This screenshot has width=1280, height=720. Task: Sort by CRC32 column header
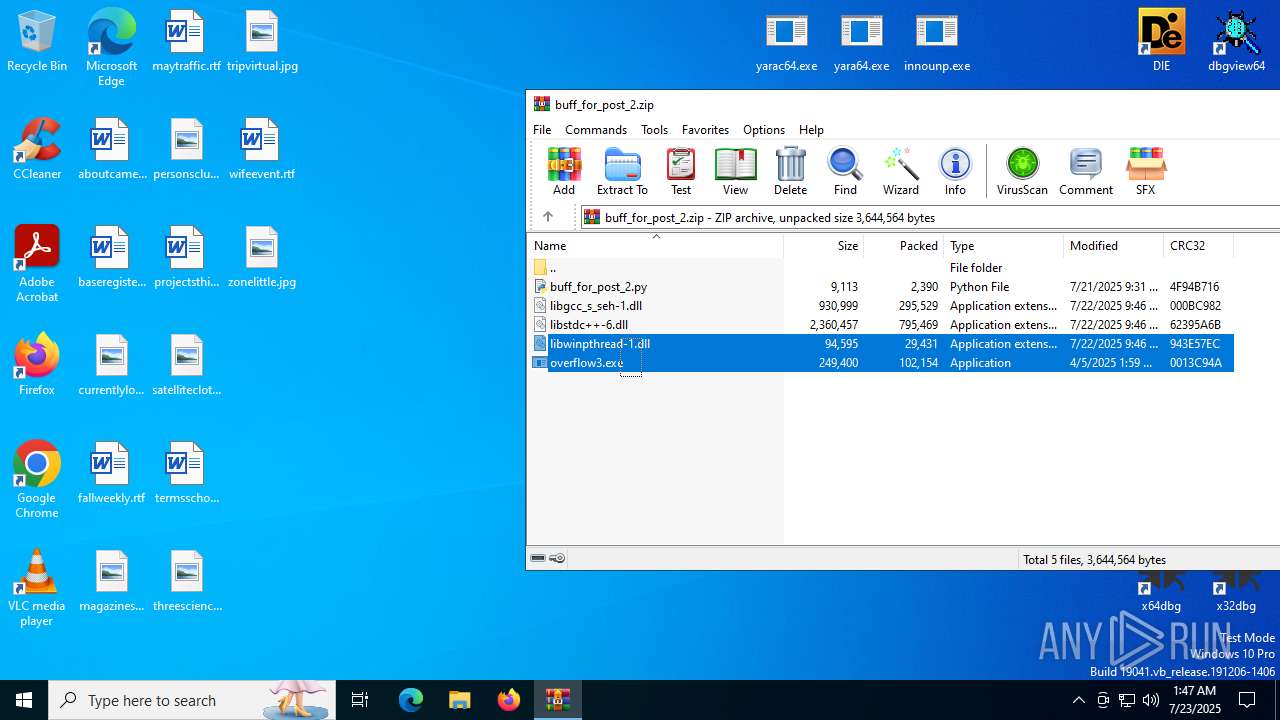1198,246
